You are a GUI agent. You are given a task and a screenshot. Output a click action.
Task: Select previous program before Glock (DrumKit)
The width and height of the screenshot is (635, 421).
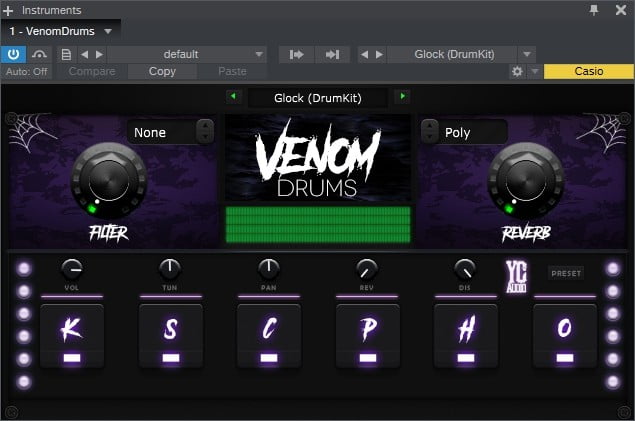coord(364,54)
